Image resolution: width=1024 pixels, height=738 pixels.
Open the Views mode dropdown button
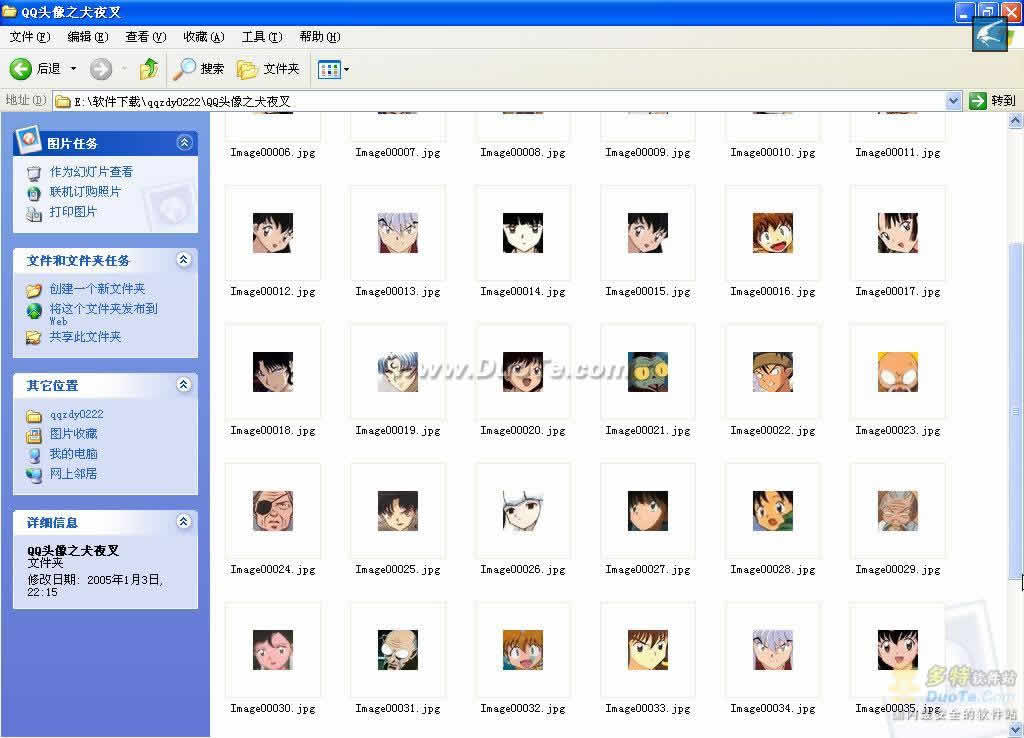click(333, 69)
